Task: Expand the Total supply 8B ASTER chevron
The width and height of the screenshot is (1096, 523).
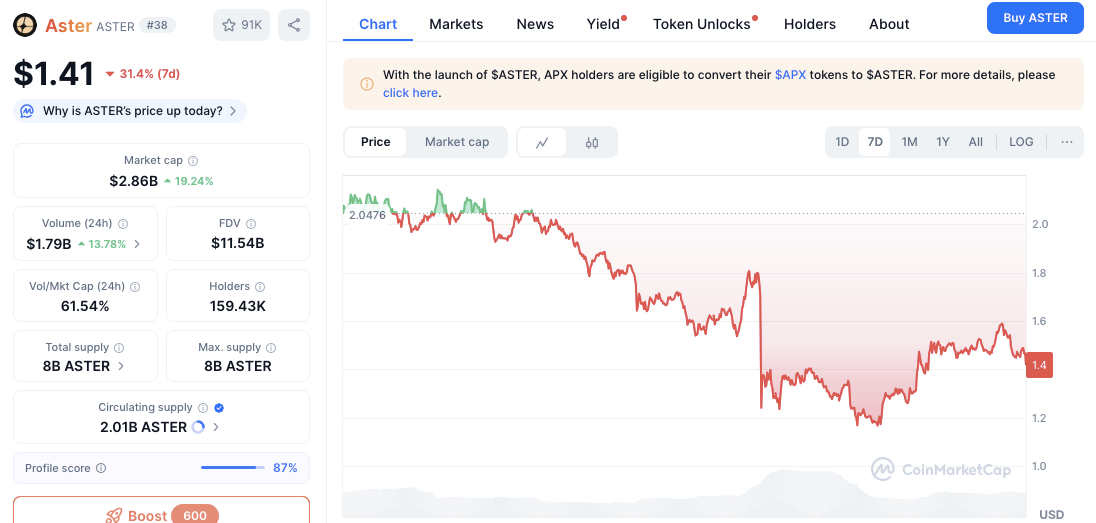Action: tap(122, 366)
